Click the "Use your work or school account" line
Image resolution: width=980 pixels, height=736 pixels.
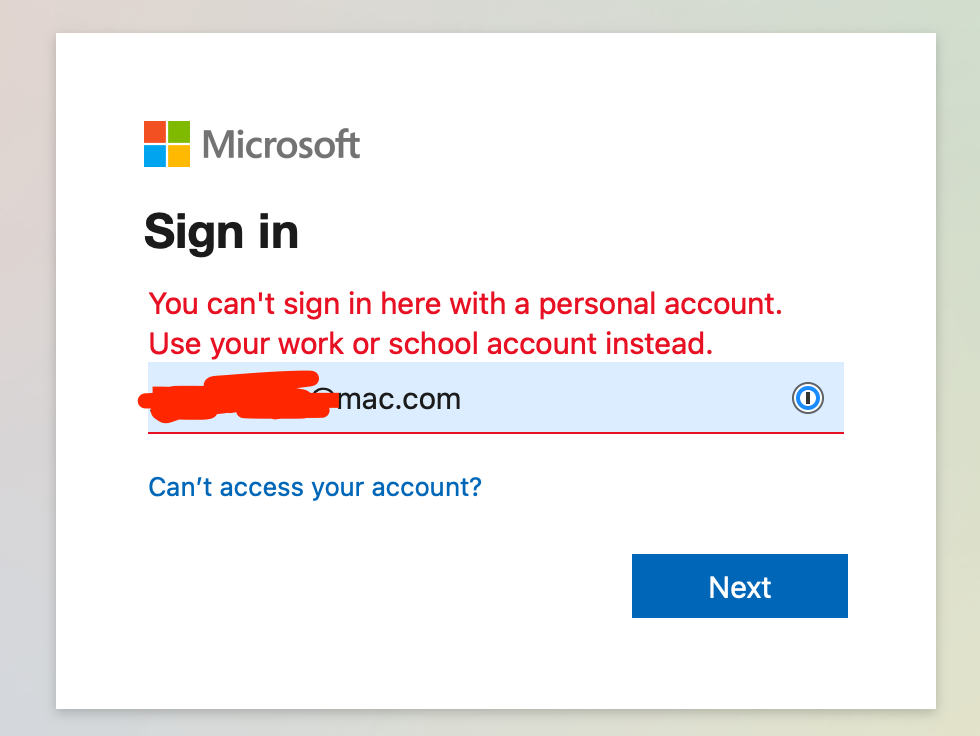pos(431,344)
